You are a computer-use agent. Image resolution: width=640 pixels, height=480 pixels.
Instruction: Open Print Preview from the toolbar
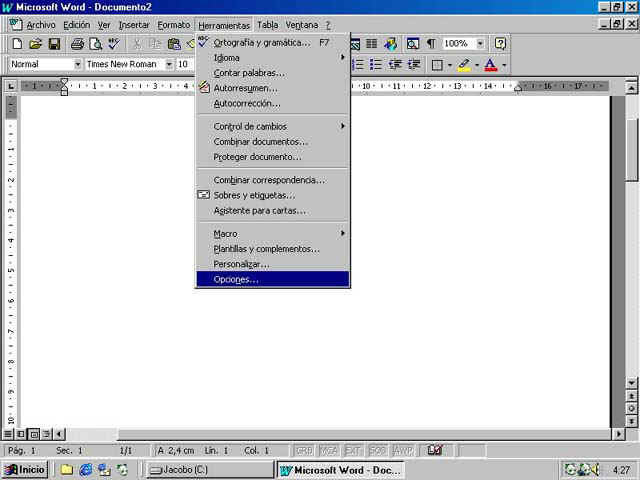tap(96, 43)
